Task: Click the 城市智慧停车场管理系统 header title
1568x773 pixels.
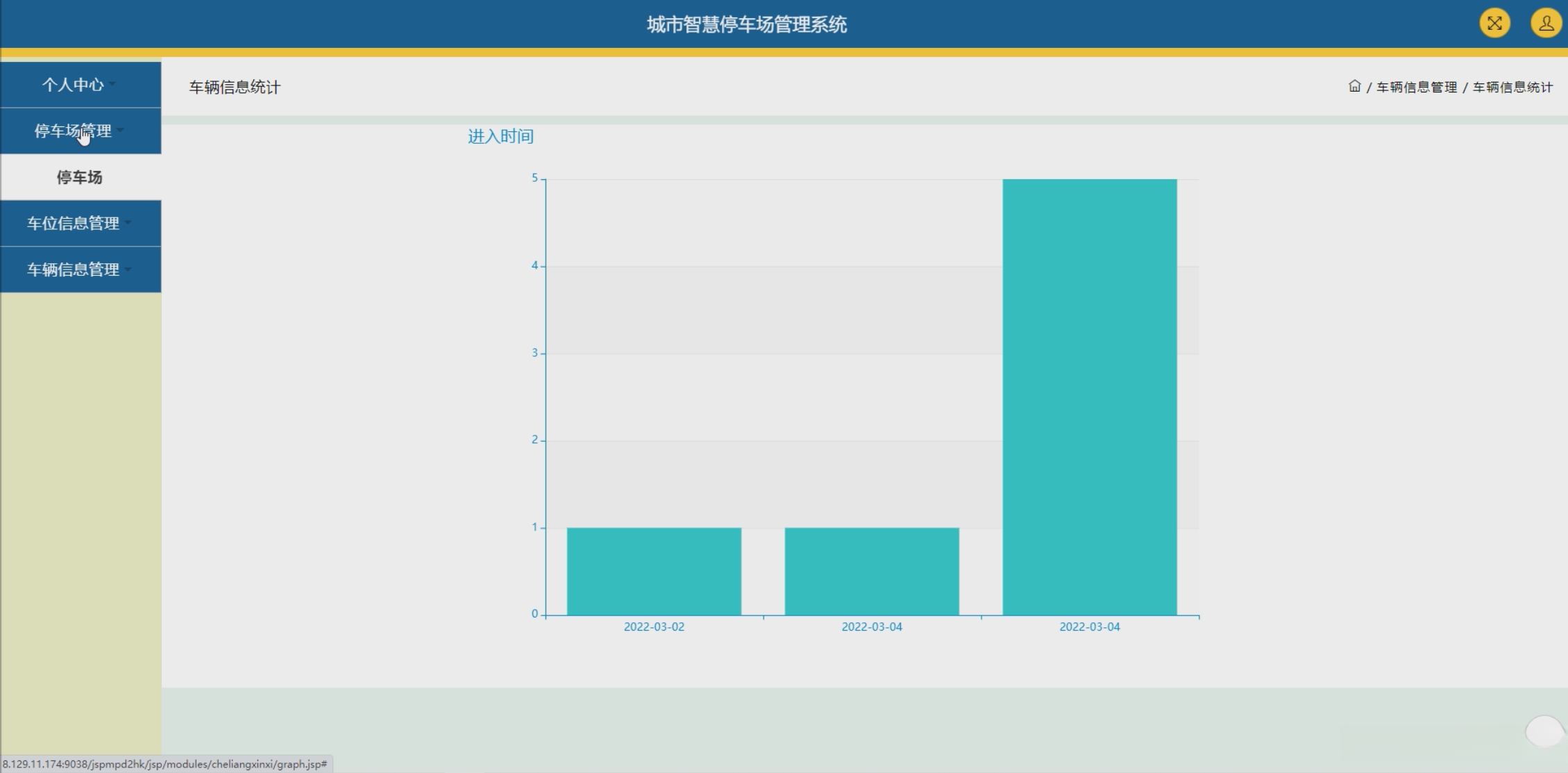Action: (x=747, y=25)
